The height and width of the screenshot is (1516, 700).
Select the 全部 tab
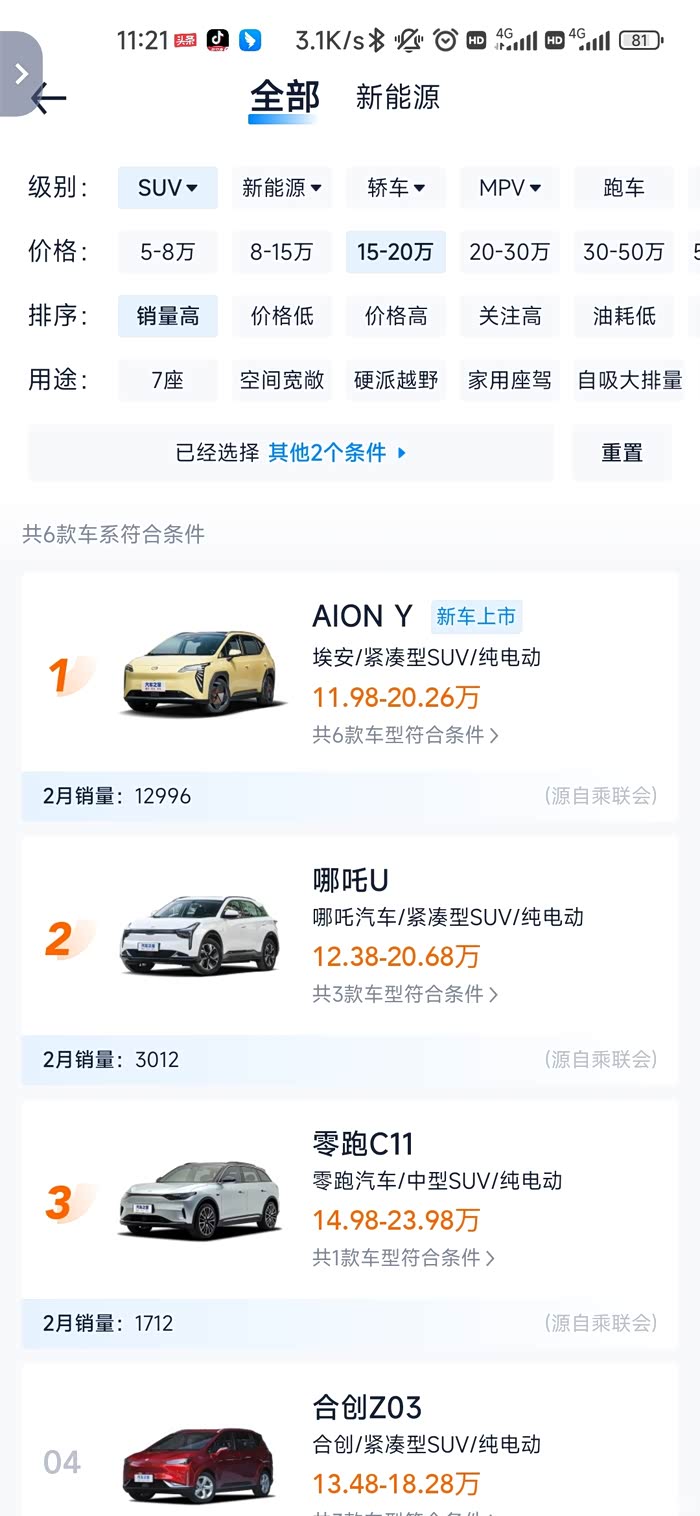tap(284, 97)
